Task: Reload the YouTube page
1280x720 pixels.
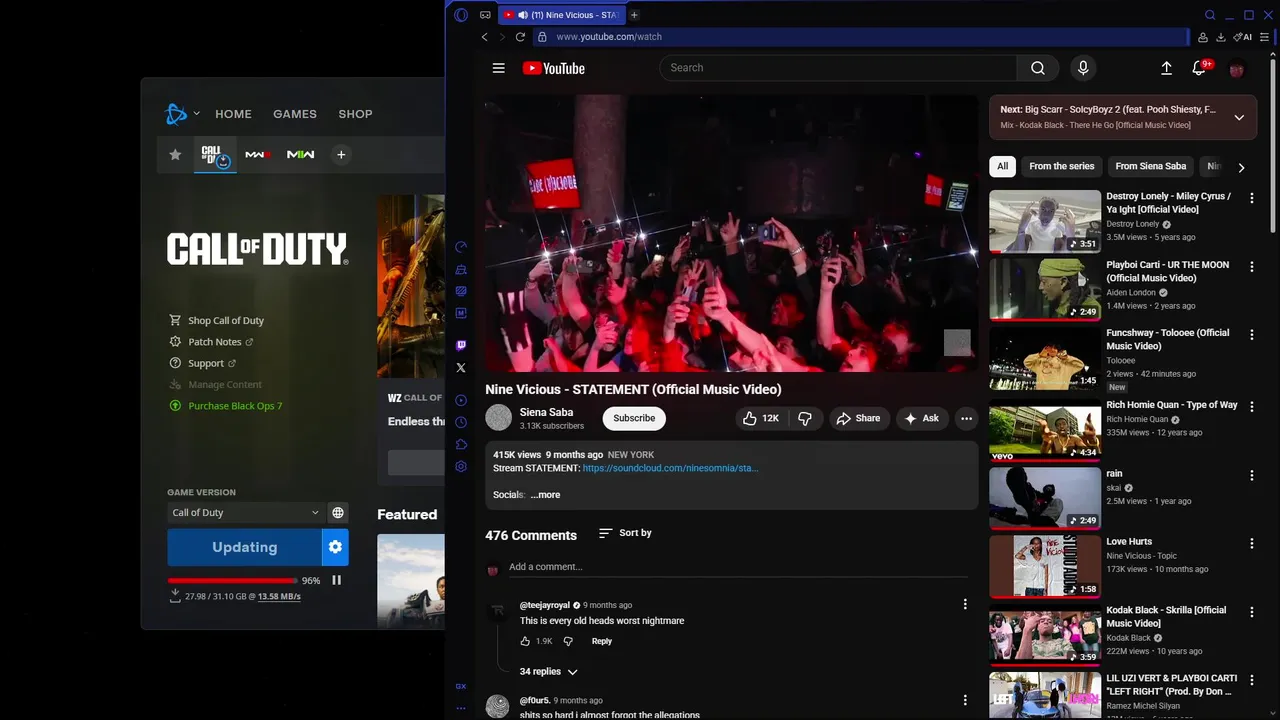Action: point(520,37)
